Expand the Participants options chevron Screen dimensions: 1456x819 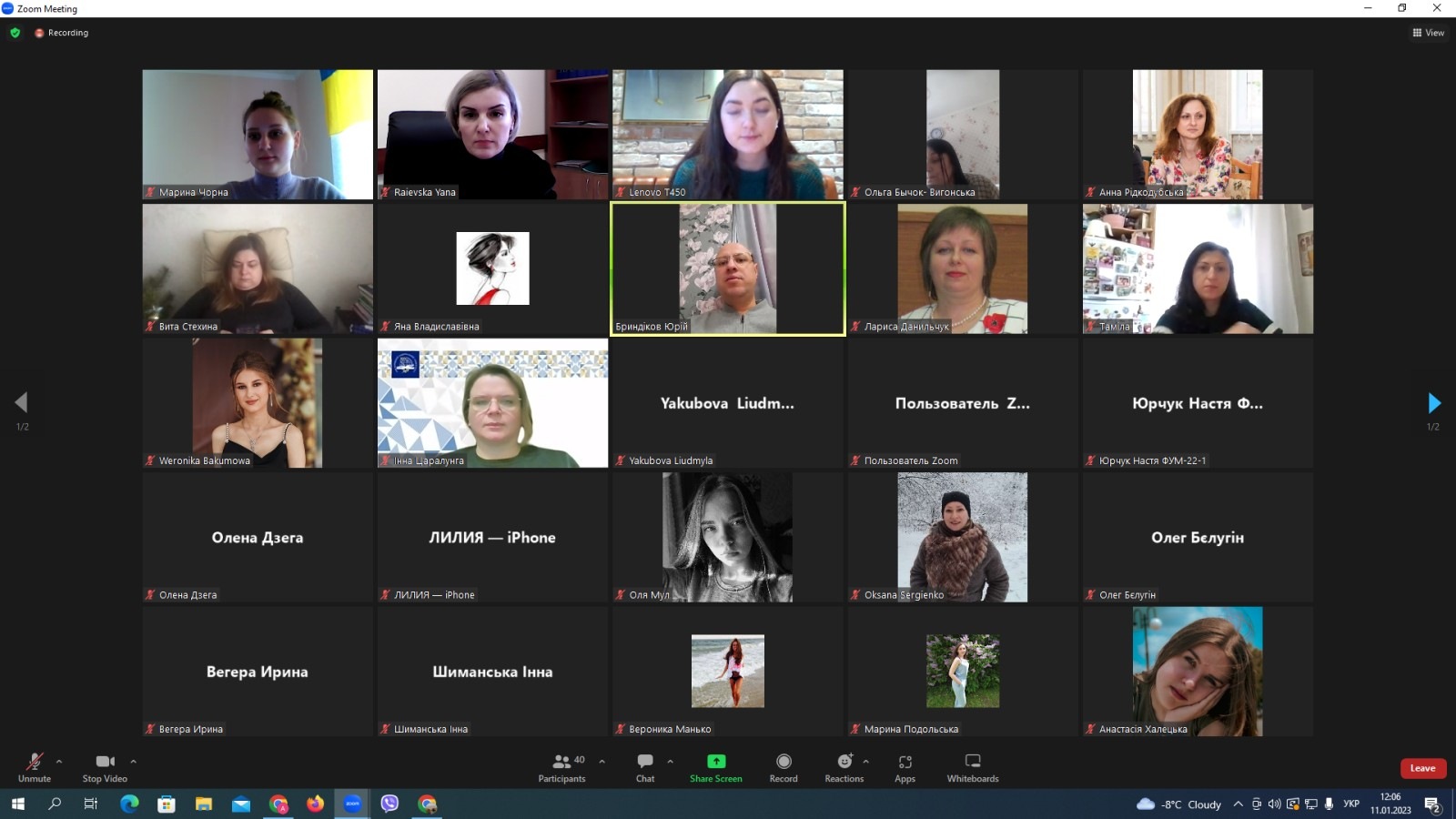[x=602, y=762]
